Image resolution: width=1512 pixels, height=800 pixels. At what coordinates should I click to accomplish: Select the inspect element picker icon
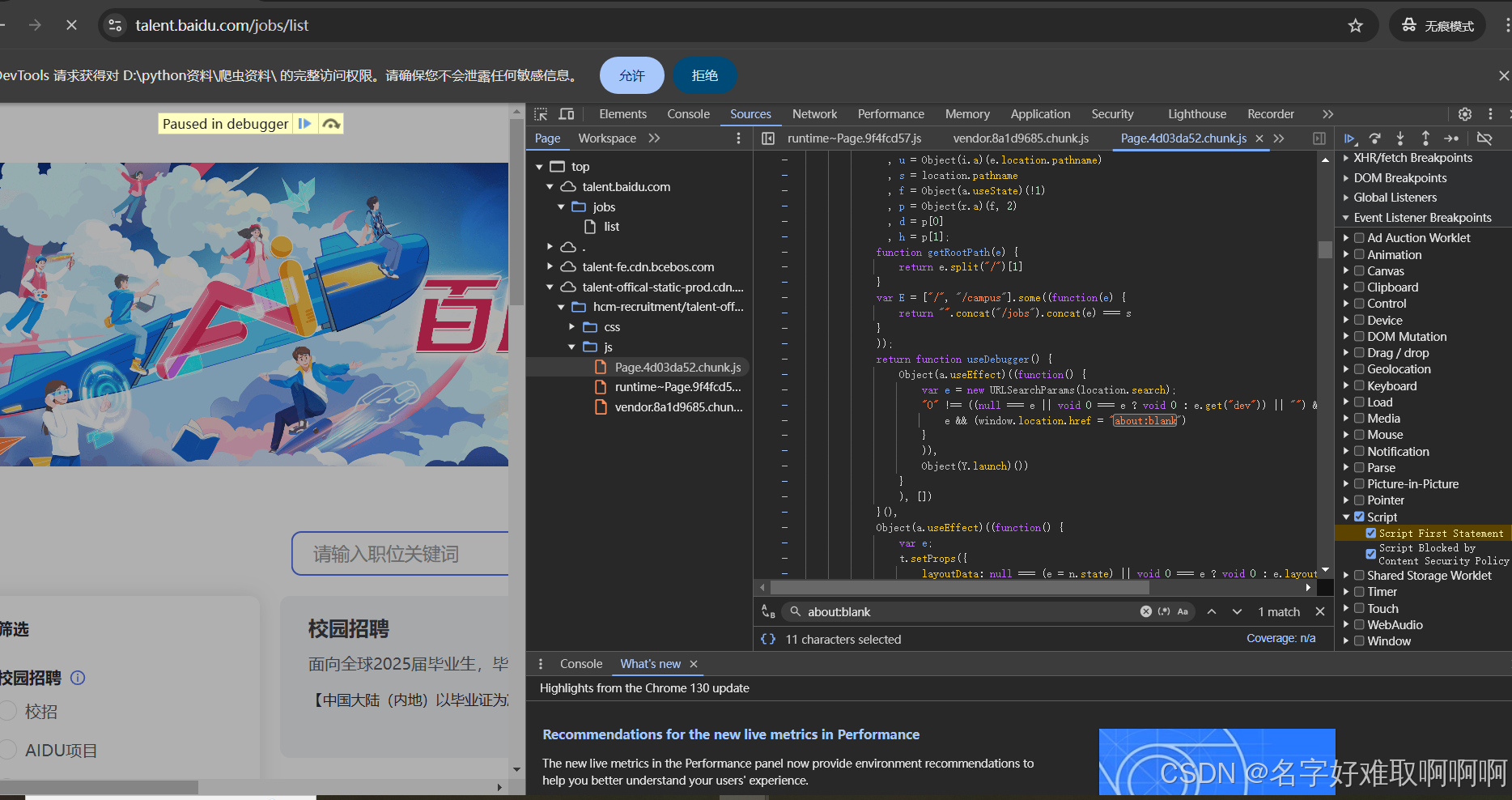(x=541, y=114)
